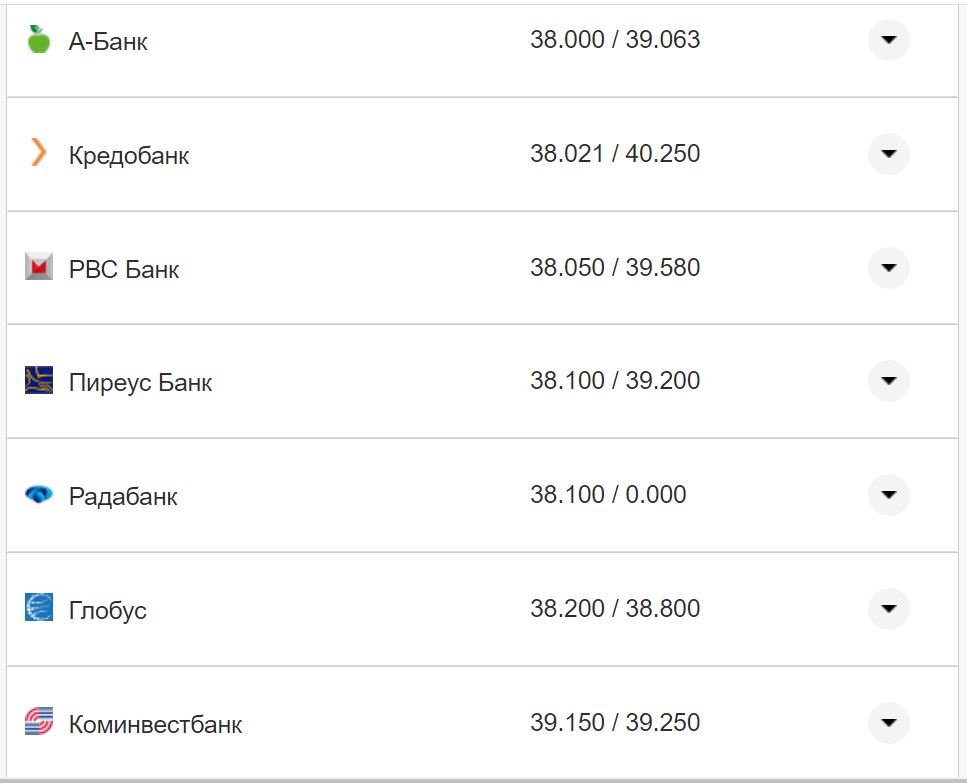Screen dimensions: 967x783
Task: Click the Коминвестбанк striped logo icon
Action: 38,722
